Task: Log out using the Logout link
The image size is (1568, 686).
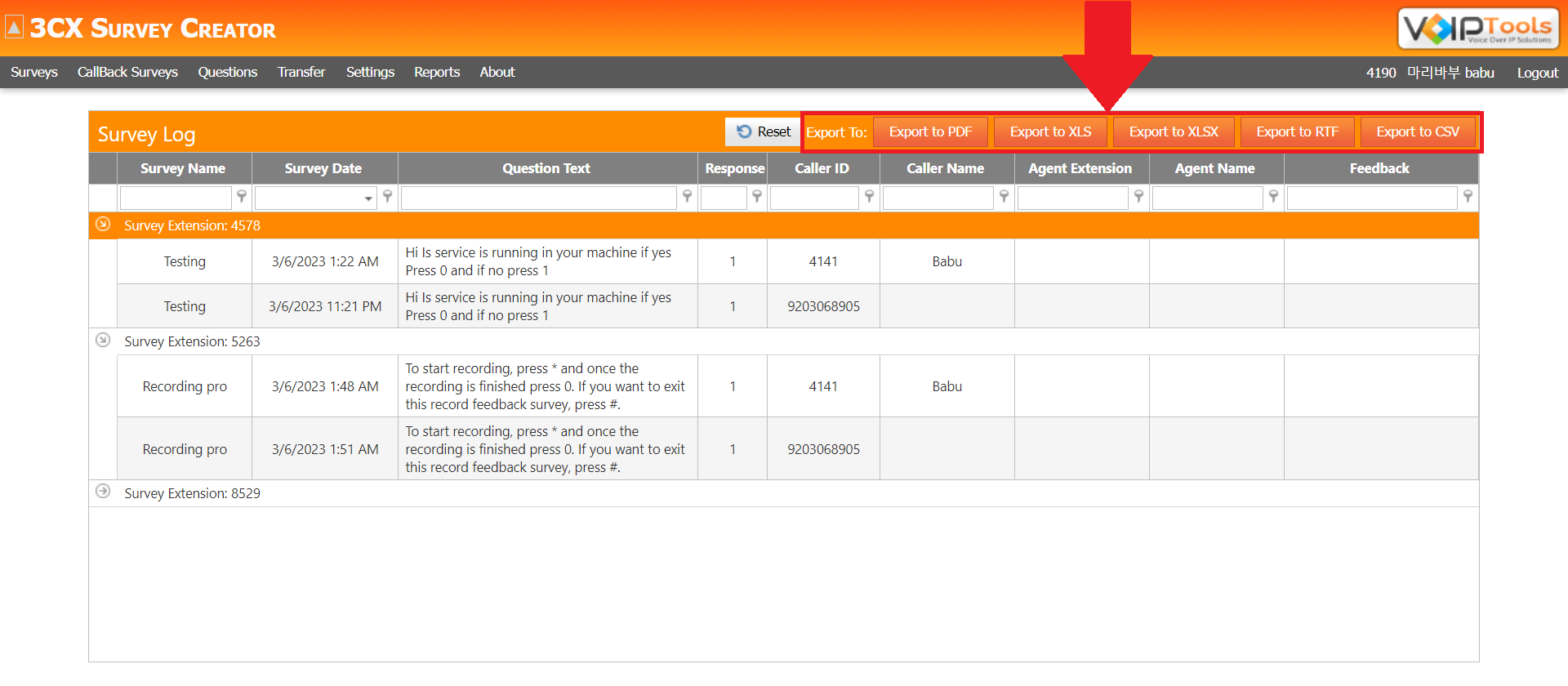Action: pos(1538,73)
